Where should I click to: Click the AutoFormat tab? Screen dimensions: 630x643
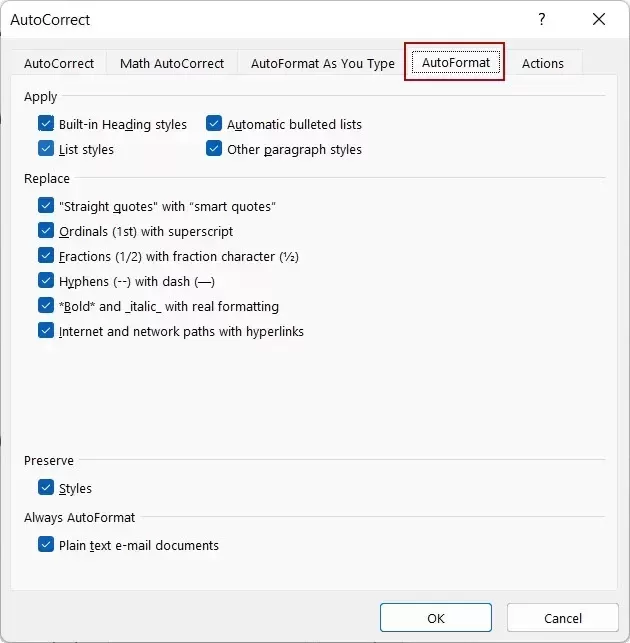[455, 62]
